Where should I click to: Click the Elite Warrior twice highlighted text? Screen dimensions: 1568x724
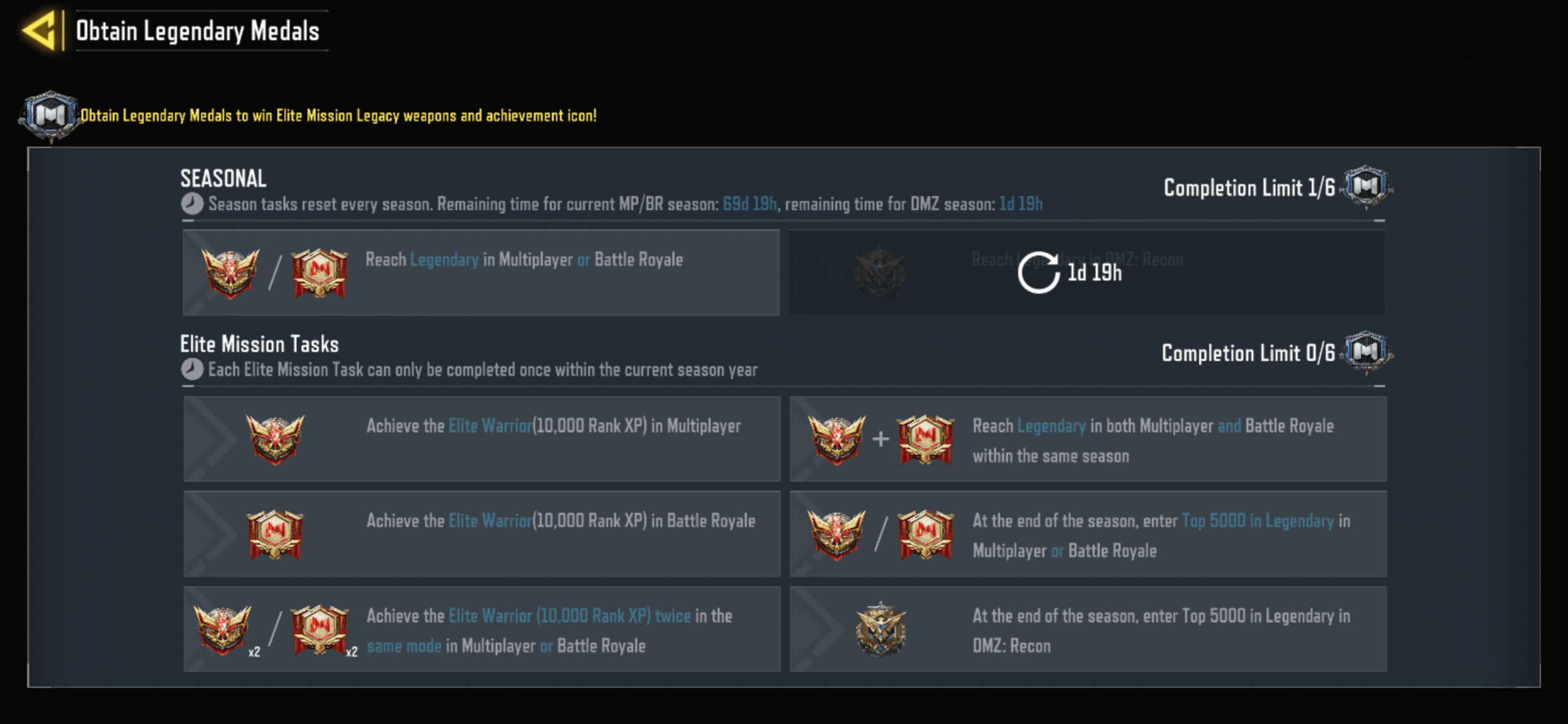(570, 616)
